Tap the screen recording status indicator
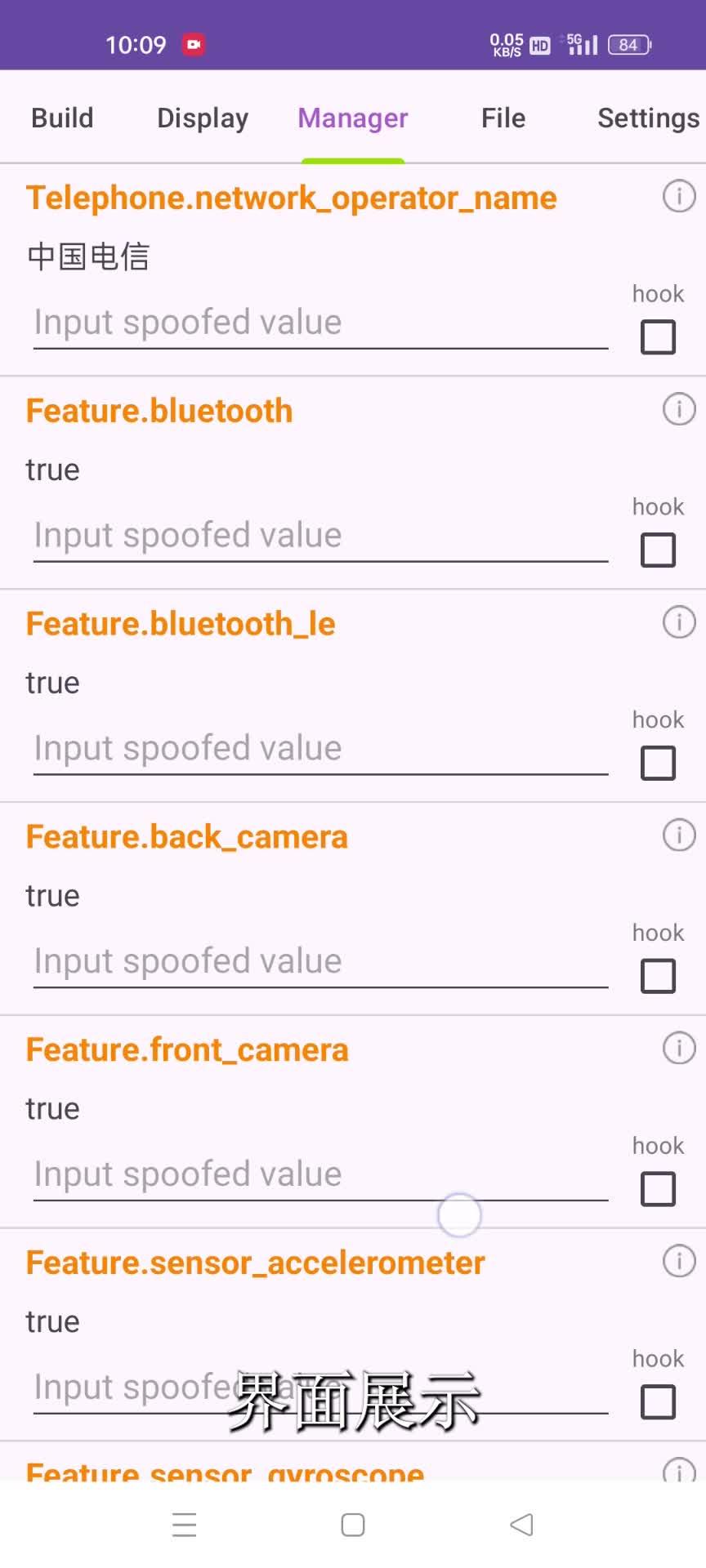Image resolution: width=706 pixels, height=1568 pixels. [194, 44]
